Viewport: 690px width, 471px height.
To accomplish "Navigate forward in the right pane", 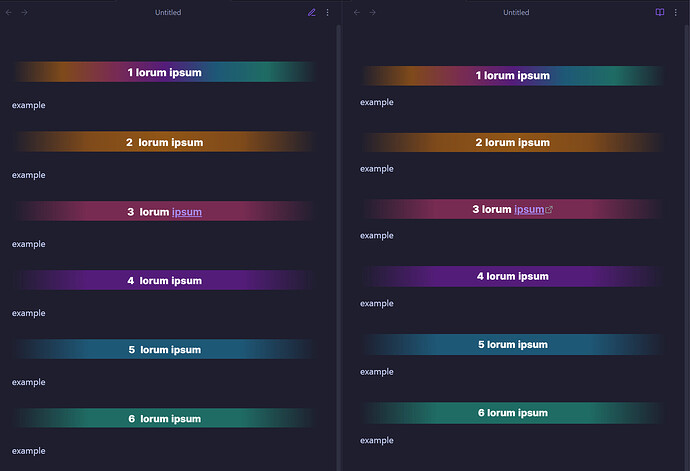I will [373, 12].
